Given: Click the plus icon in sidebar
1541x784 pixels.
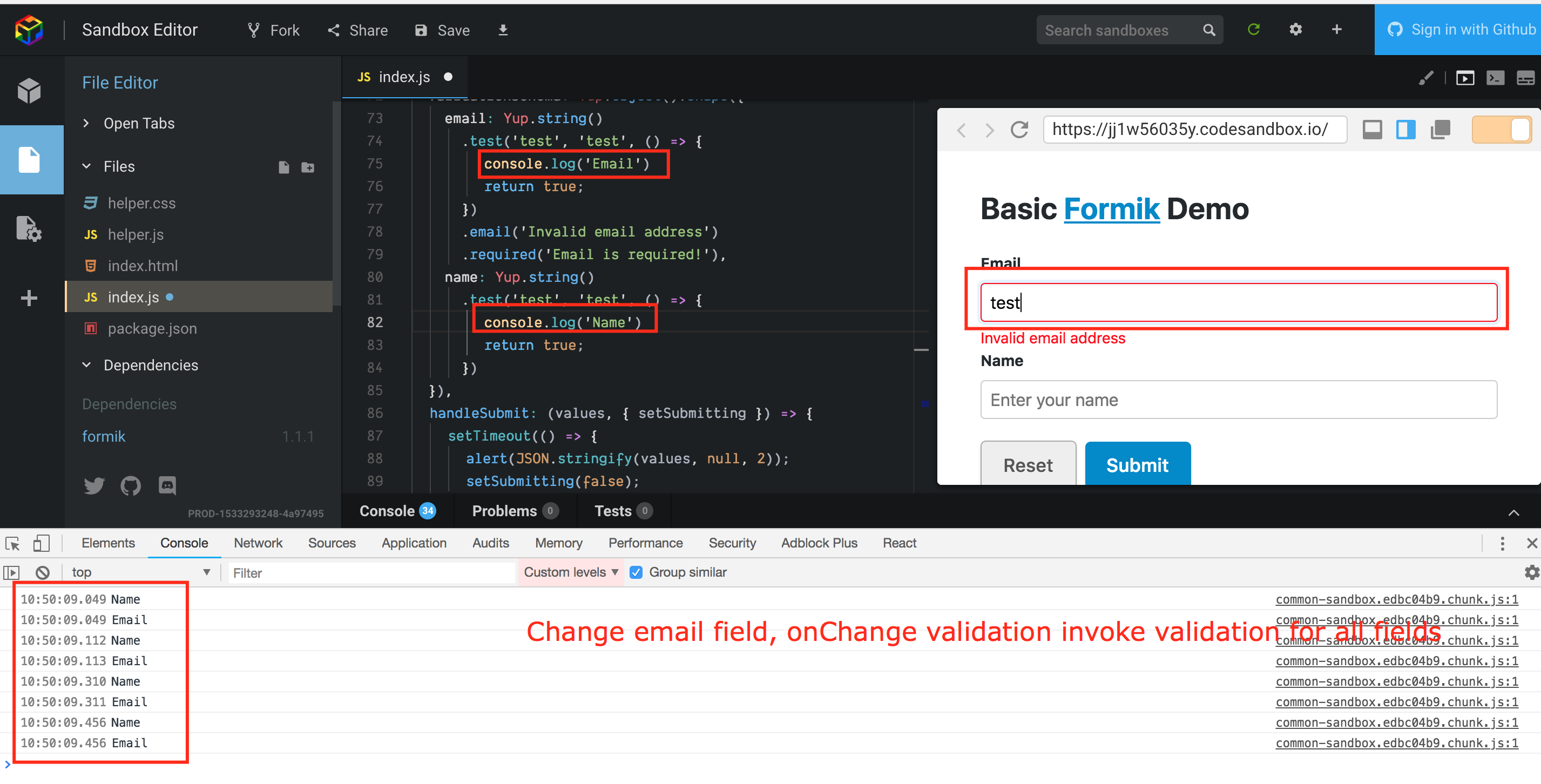Looking at the screenshot, I should click(29, 298).
